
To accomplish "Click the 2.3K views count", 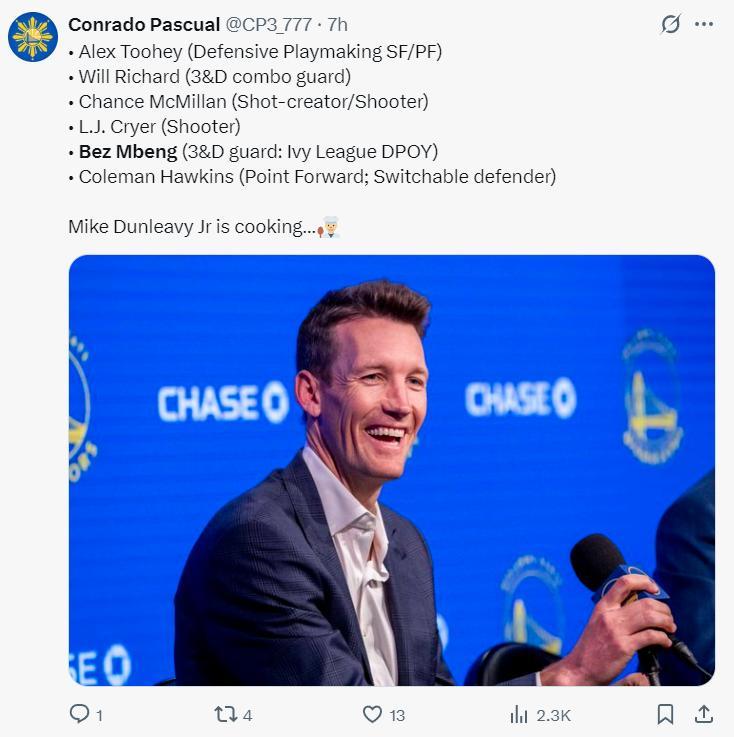I will pos(553,715).
